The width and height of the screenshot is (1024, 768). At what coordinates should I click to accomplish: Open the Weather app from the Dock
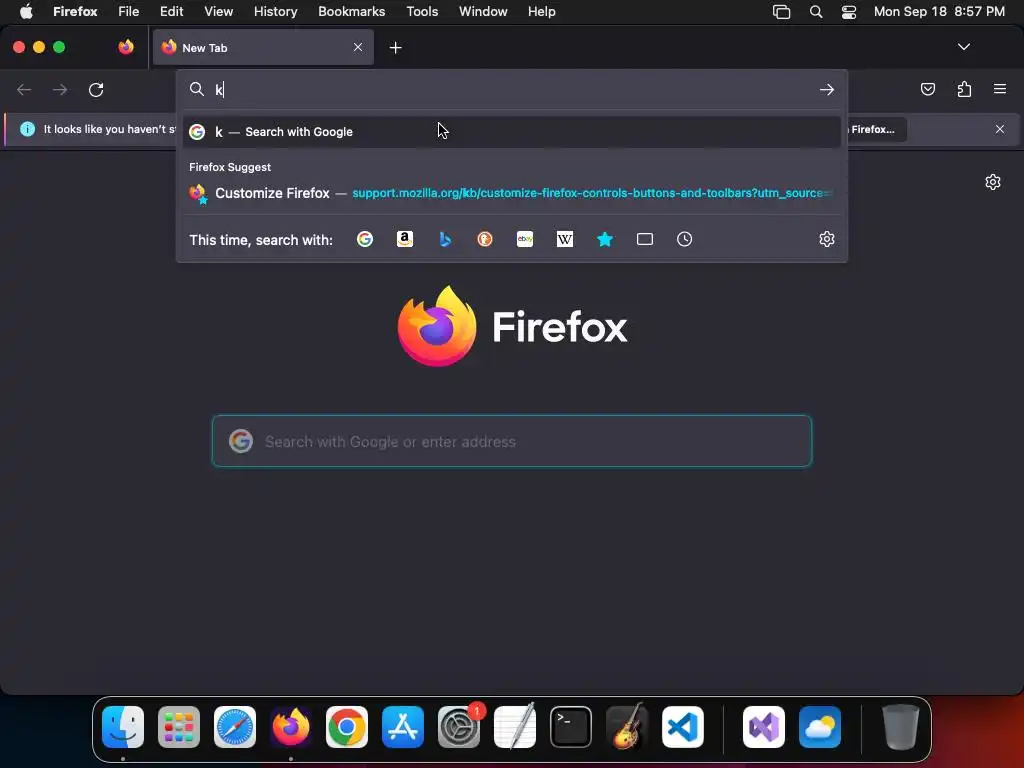tap(820, 727)
